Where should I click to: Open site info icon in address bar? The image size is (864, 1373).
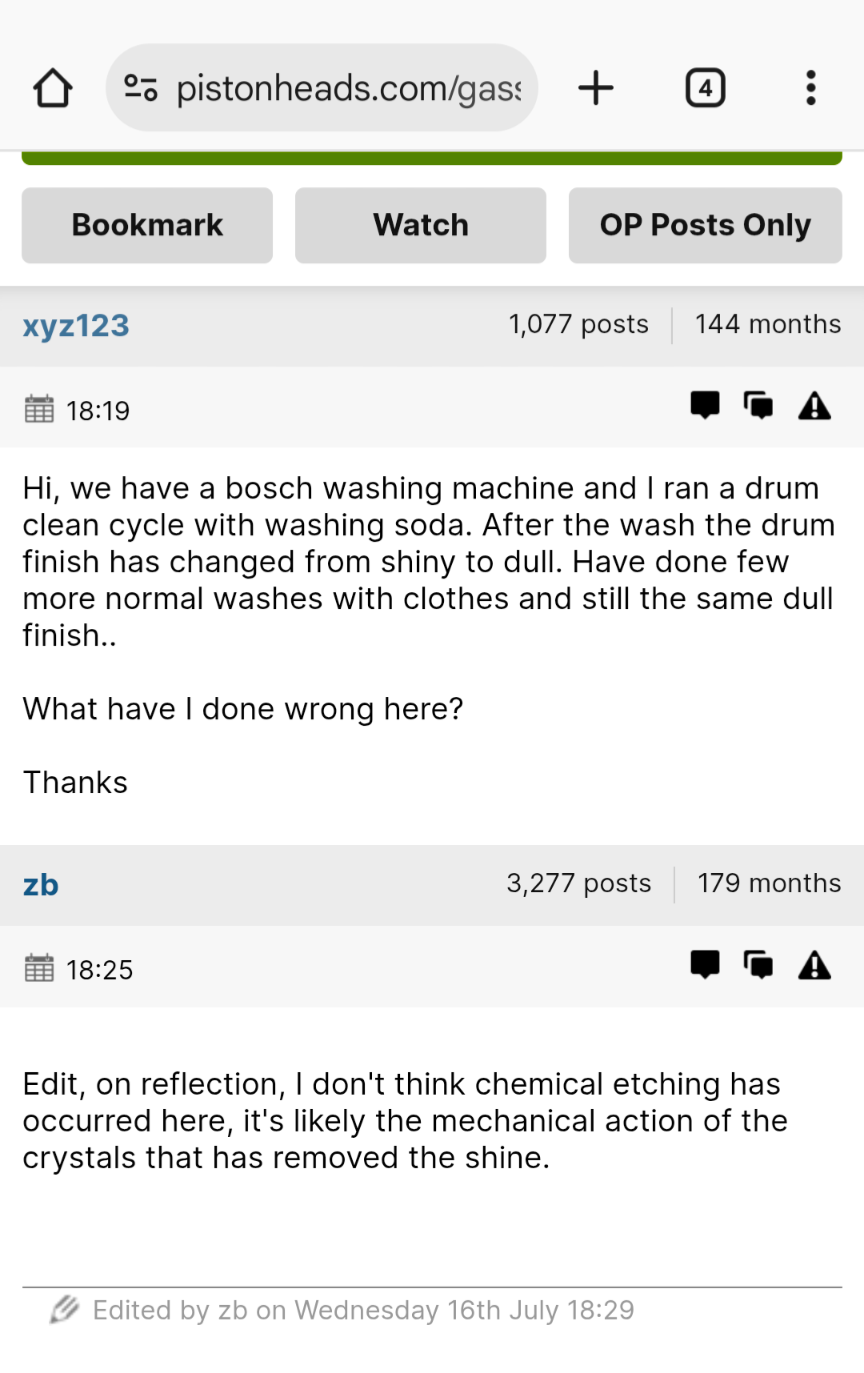tap(141, 89)
